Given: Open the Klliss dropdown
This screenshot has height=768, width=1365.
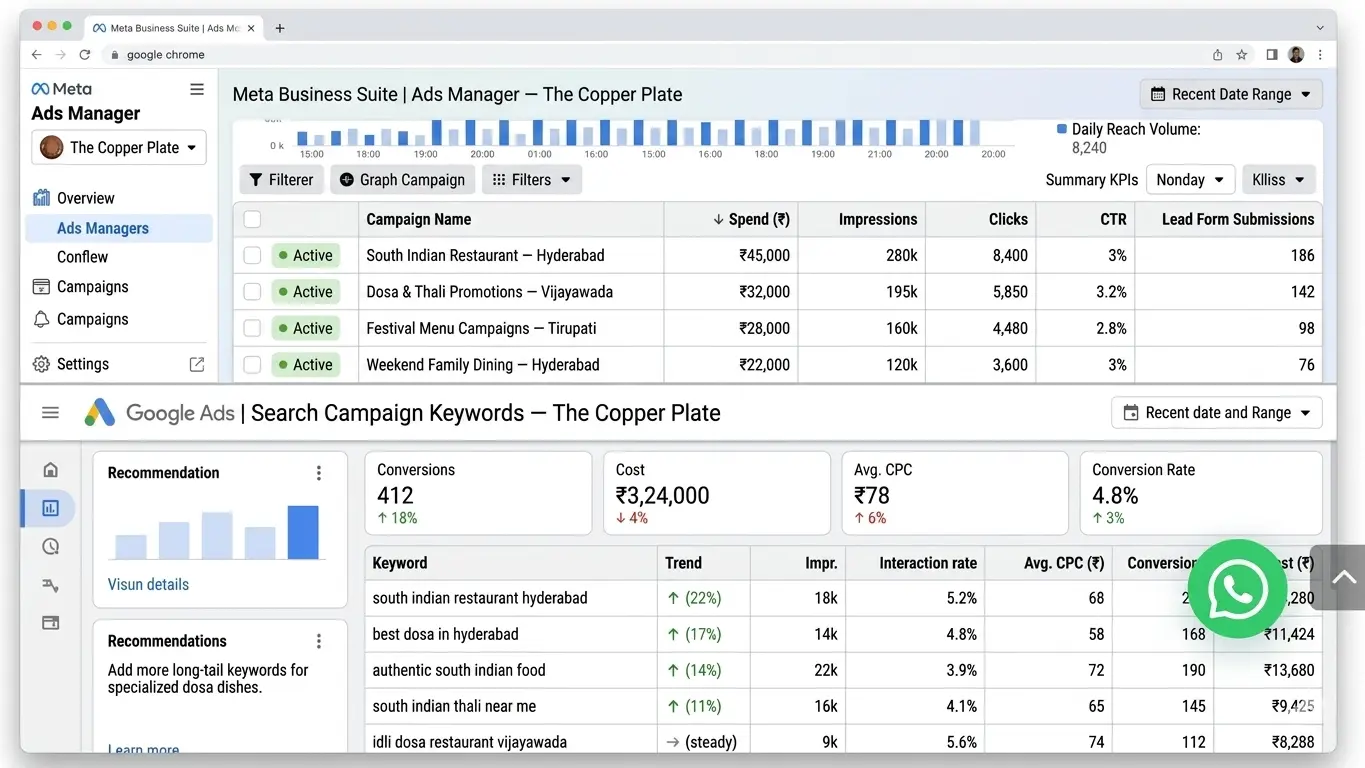Looking at the screenshot, I should tap(1278, 180).
